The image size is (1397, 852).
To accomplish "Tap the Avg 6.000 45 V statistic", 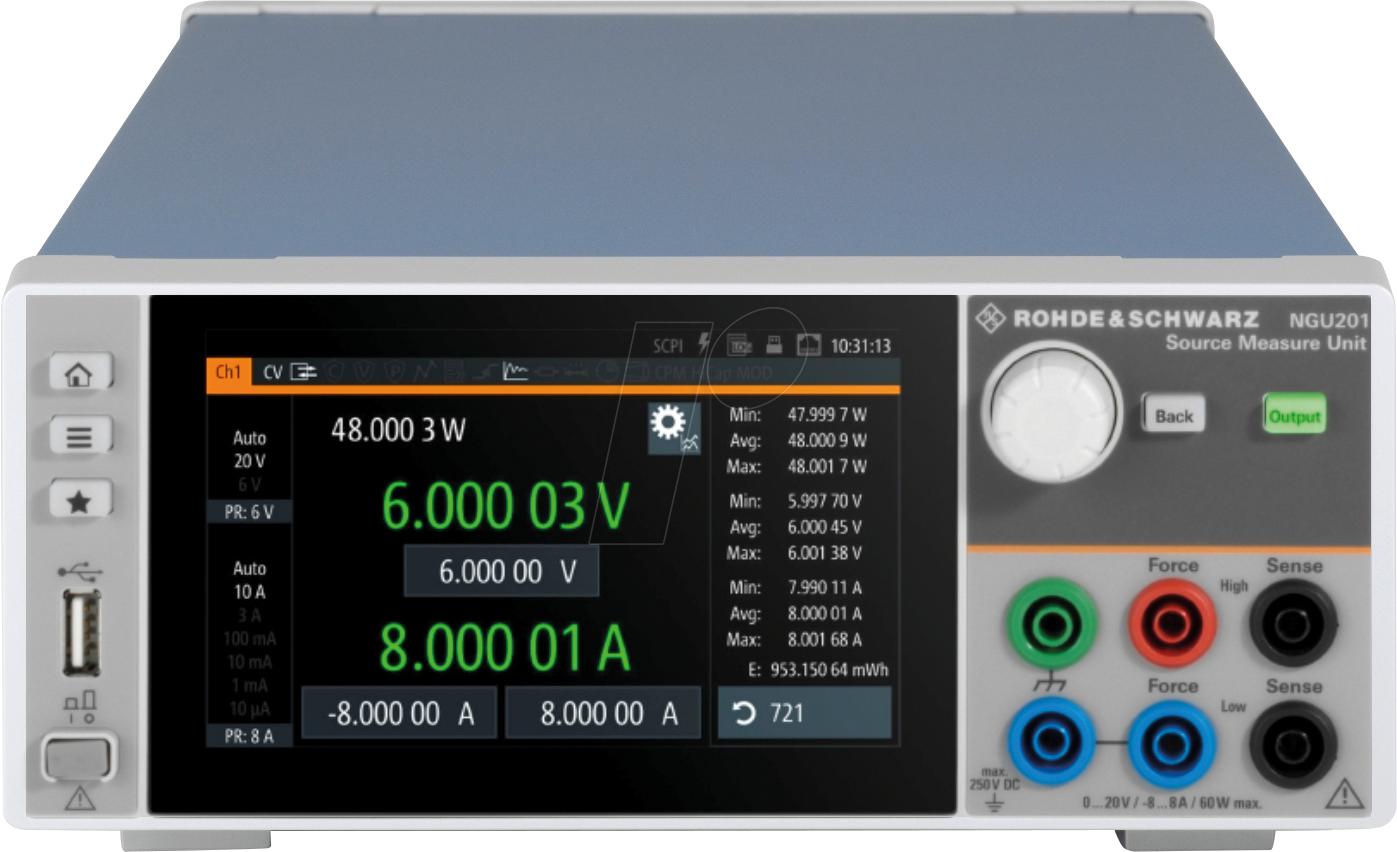I will coord(795,527).
